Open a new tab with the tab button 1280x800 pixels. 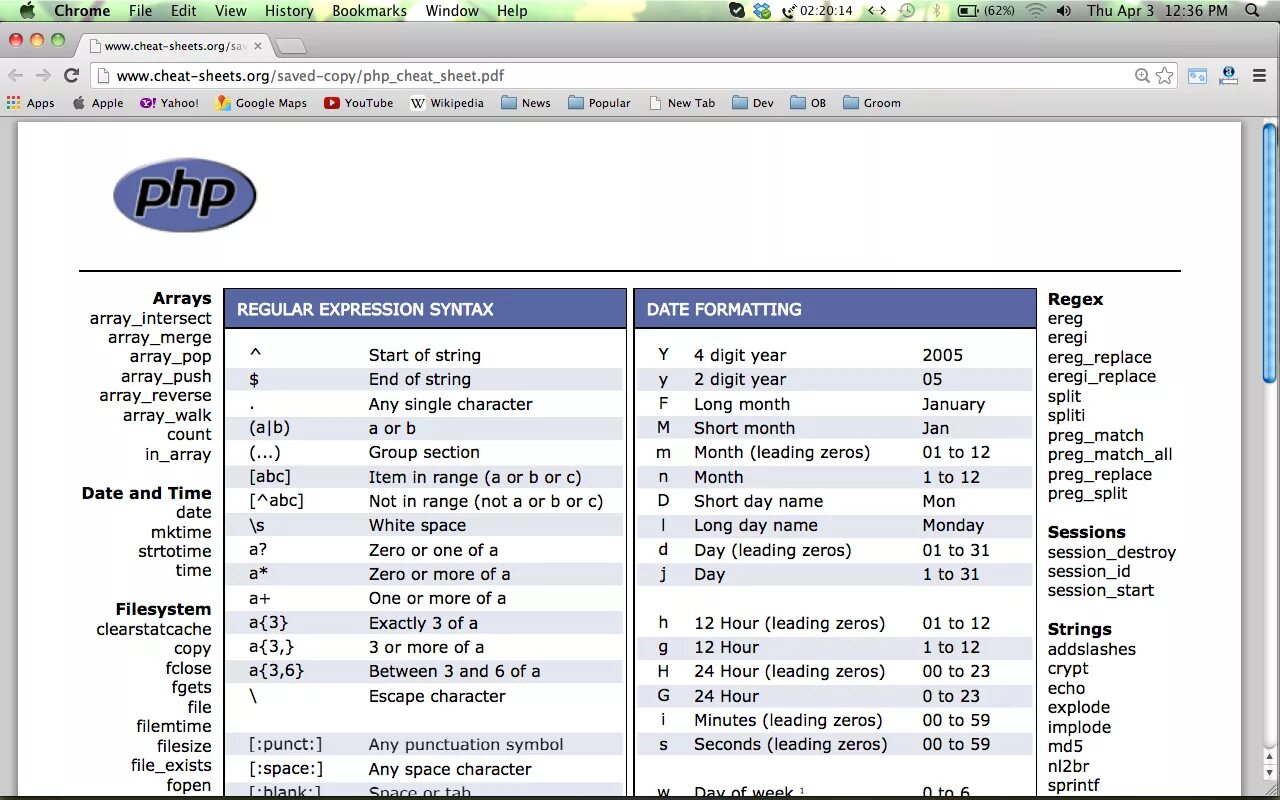(x=290, y=47)
